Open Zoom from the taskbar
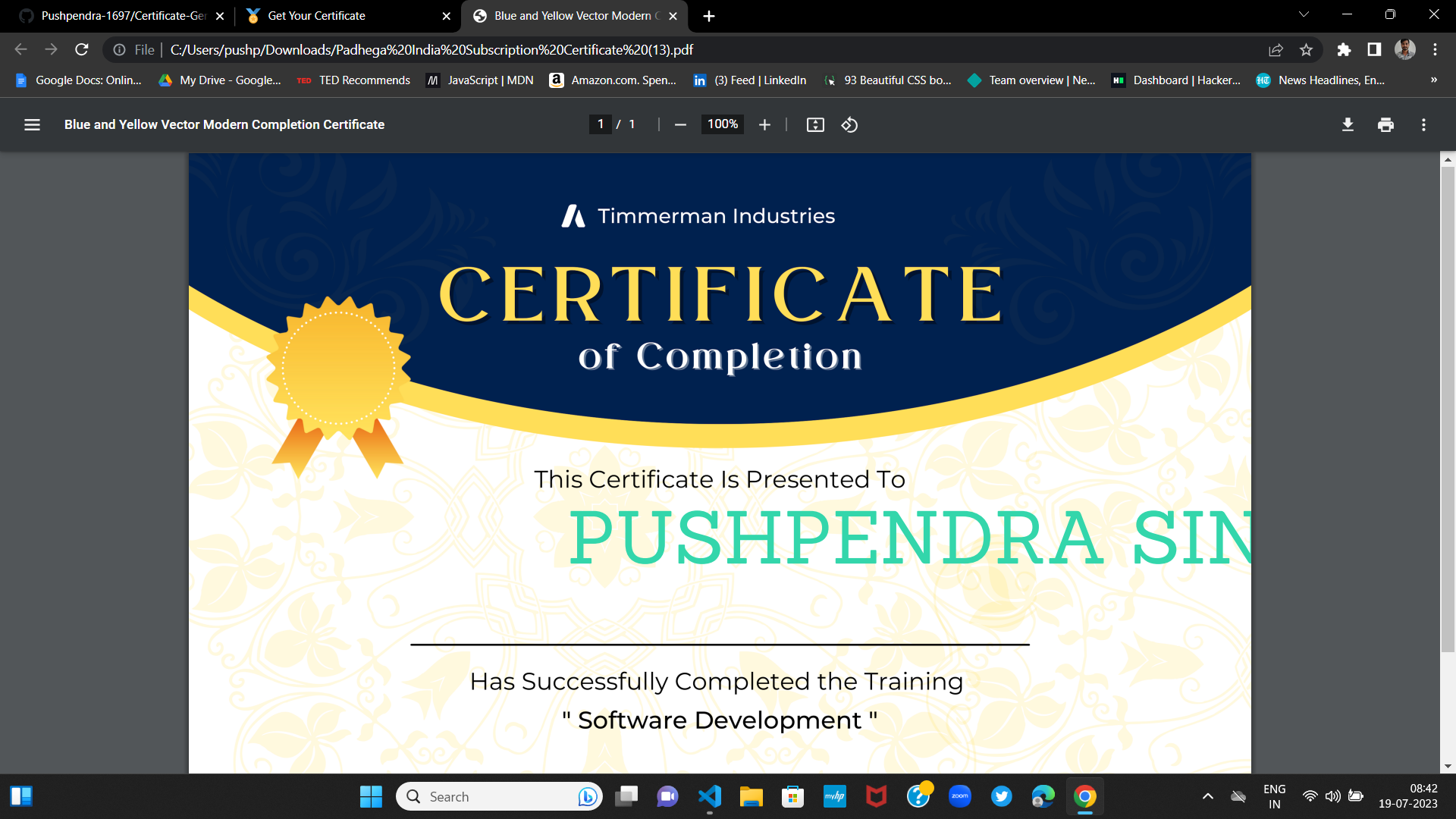 point(960,796)
